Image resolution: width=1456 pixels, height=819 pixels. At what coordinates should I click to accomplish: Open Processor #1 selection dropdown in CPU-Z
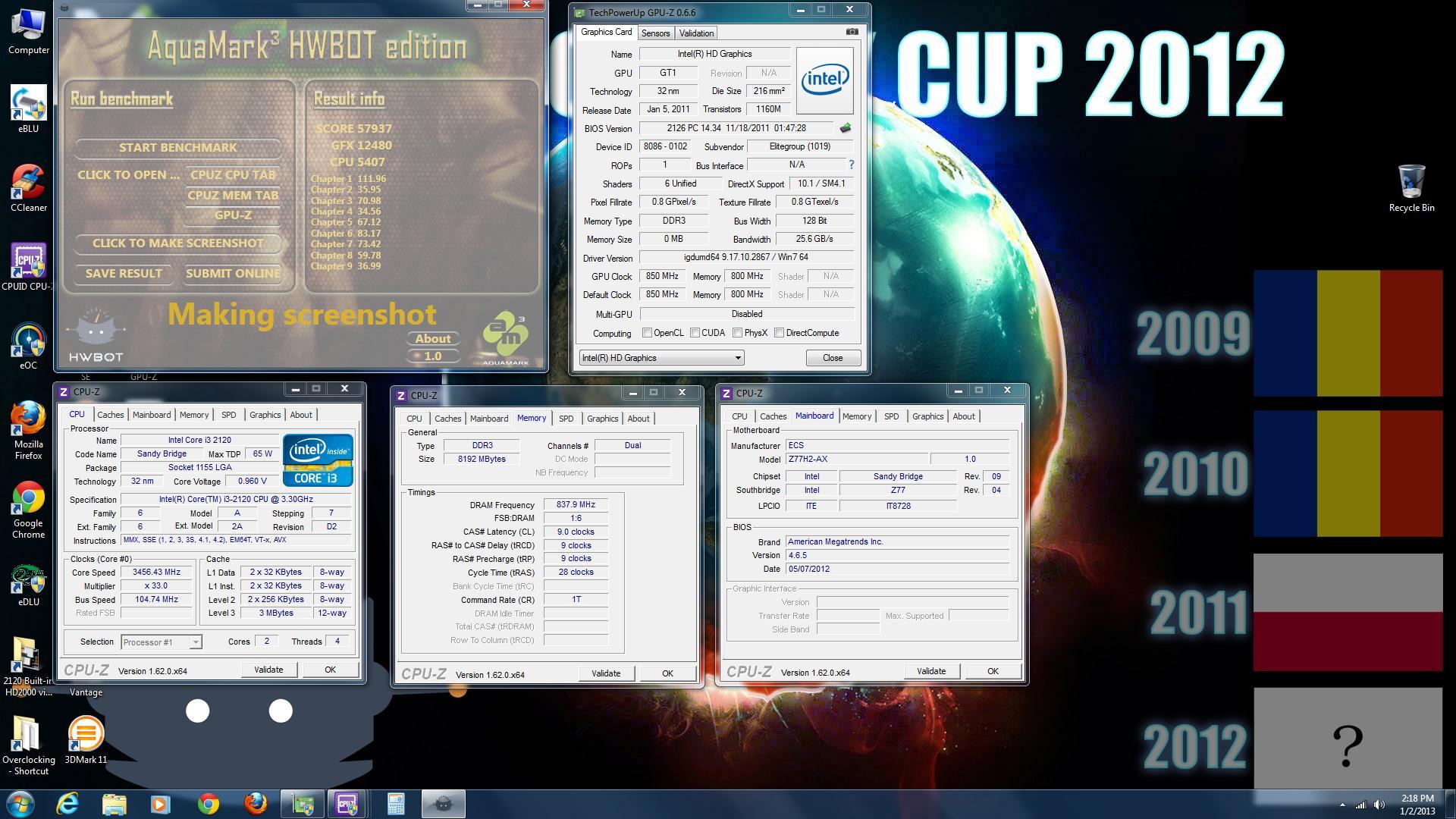[161, 642]
